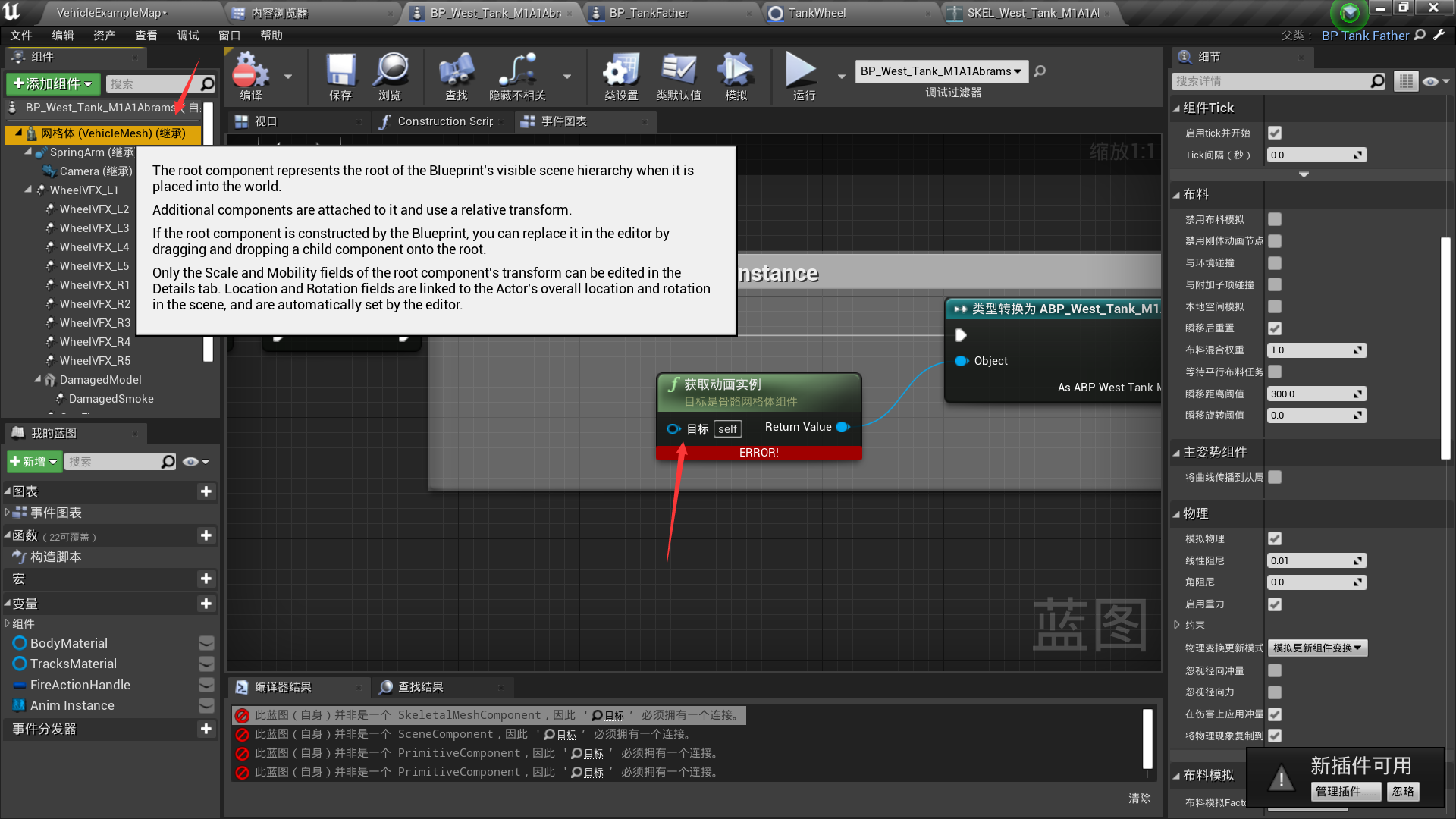Toggle the 模拟物理 checkbox
Screen dimensions: 1456x819
[x=1275, y=538]
